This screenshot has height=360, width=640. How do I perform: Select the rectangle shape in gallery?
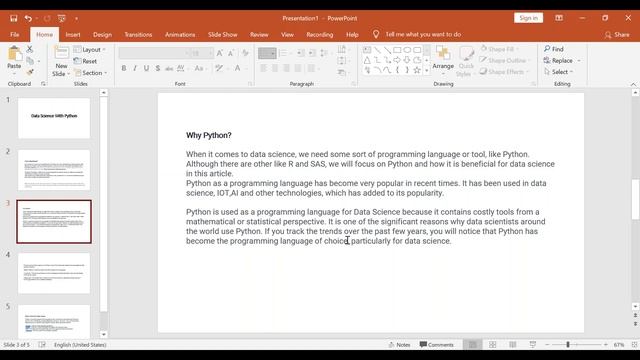coord(397,50)
